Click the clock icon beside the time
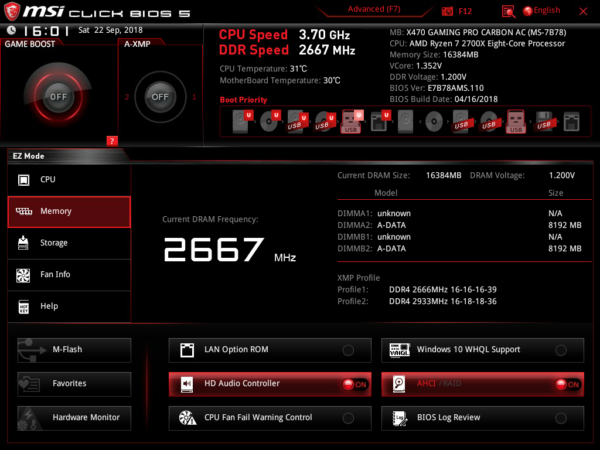Image resolution: width=600 pixels, height=450 pixels. [x=11, y=30]
